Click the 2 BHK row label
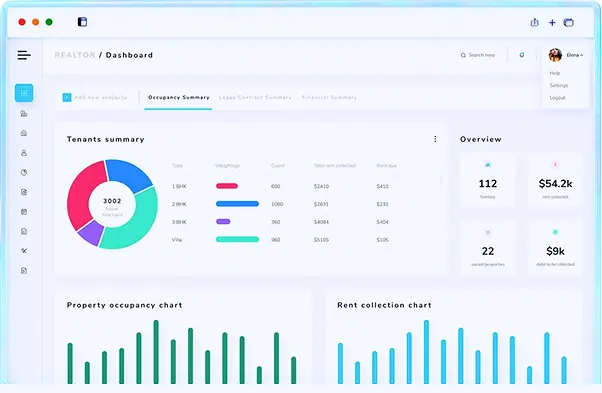Viewport: 602px width, 393px height. click(x=179, y=204)
